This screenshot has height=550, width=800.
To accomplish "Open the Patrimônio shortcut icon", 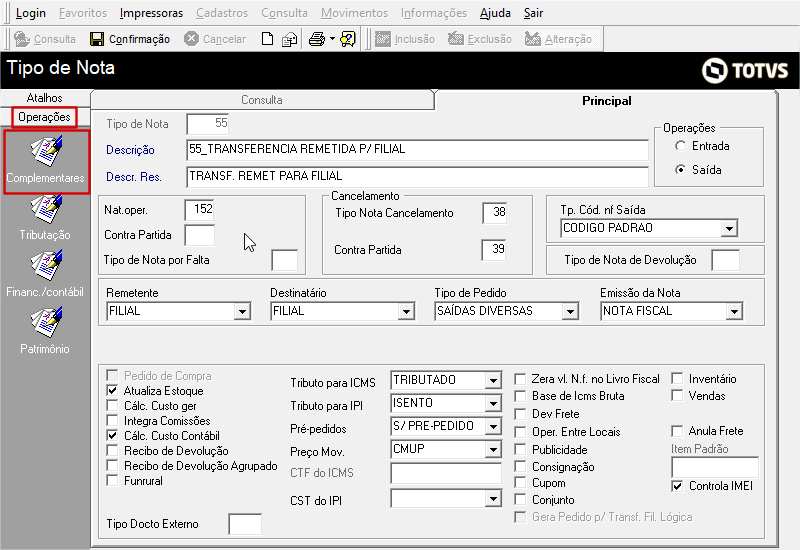I will click(x=46, y=322).
